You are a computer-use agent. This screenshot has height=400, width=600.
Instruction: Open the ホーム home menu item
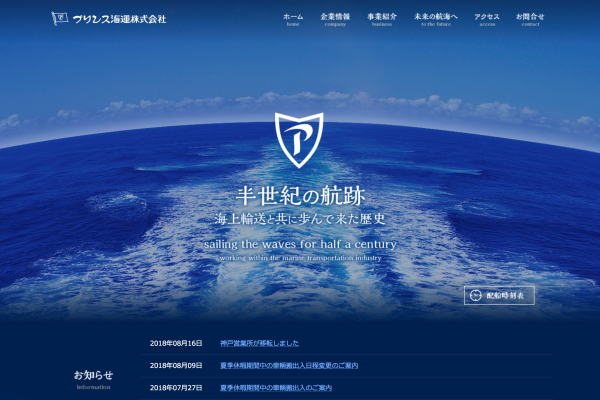coord(293,20)
